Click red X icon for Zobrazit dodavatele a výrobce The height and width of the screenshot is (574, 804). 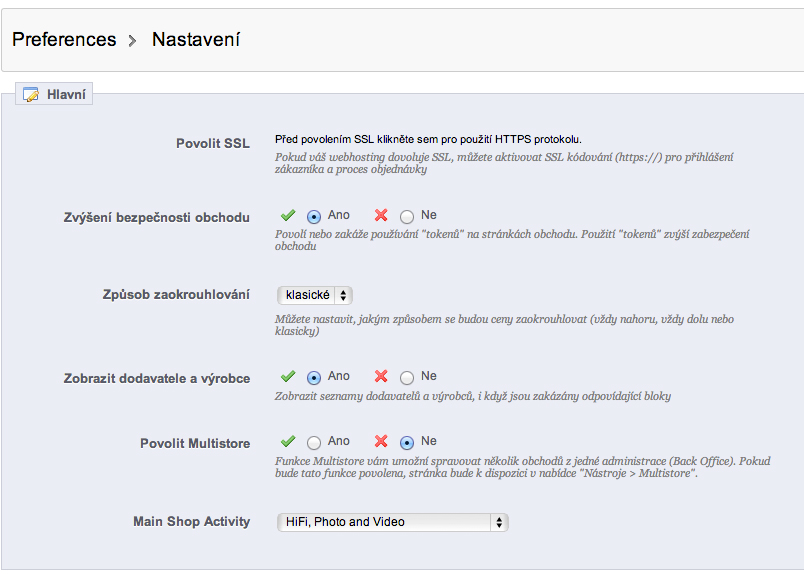point(381,377)
